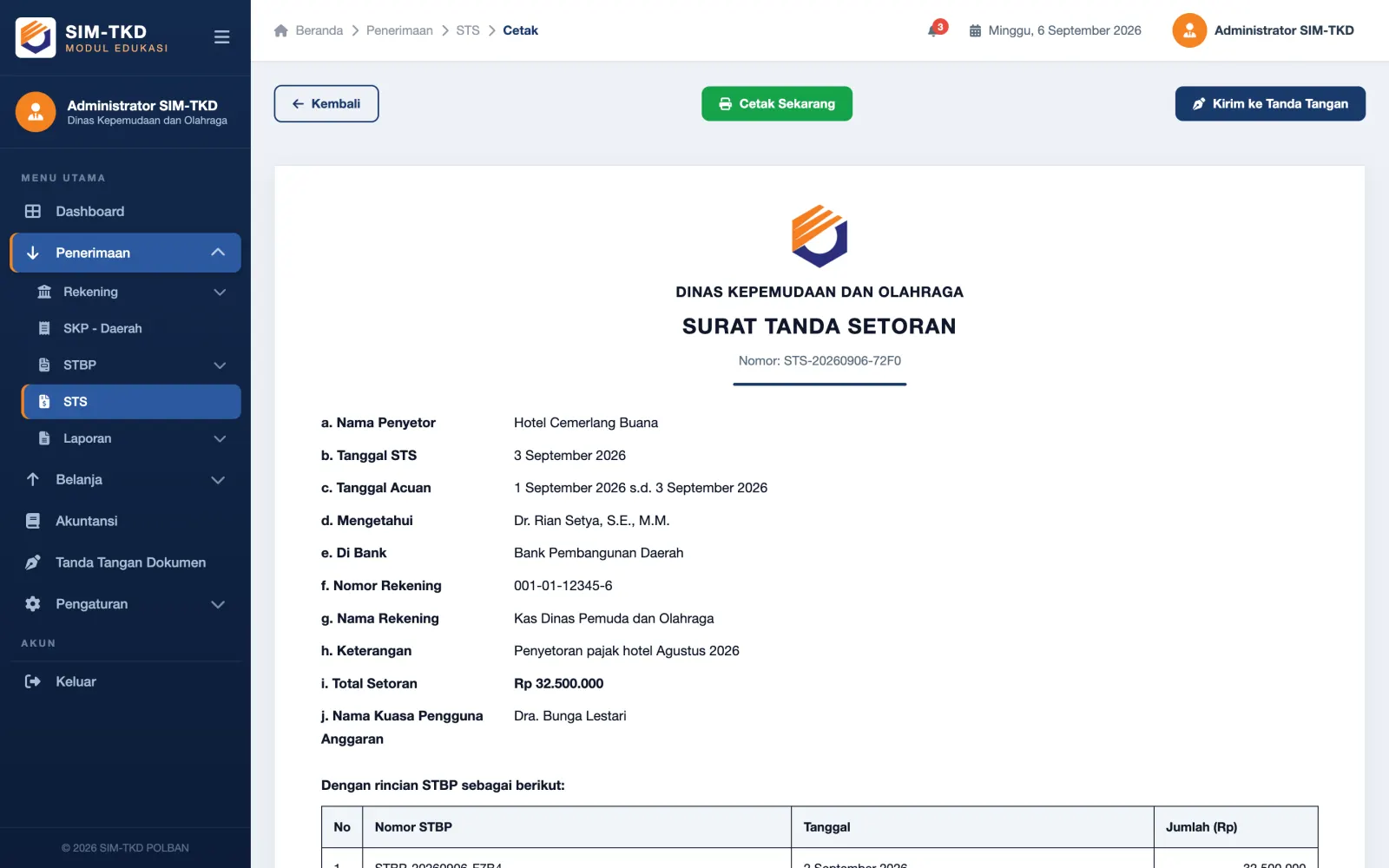The height and width of the screenshot is (868, 1389).
Task: Expand the Belanja menu chevron
Action: coord(218,480)
